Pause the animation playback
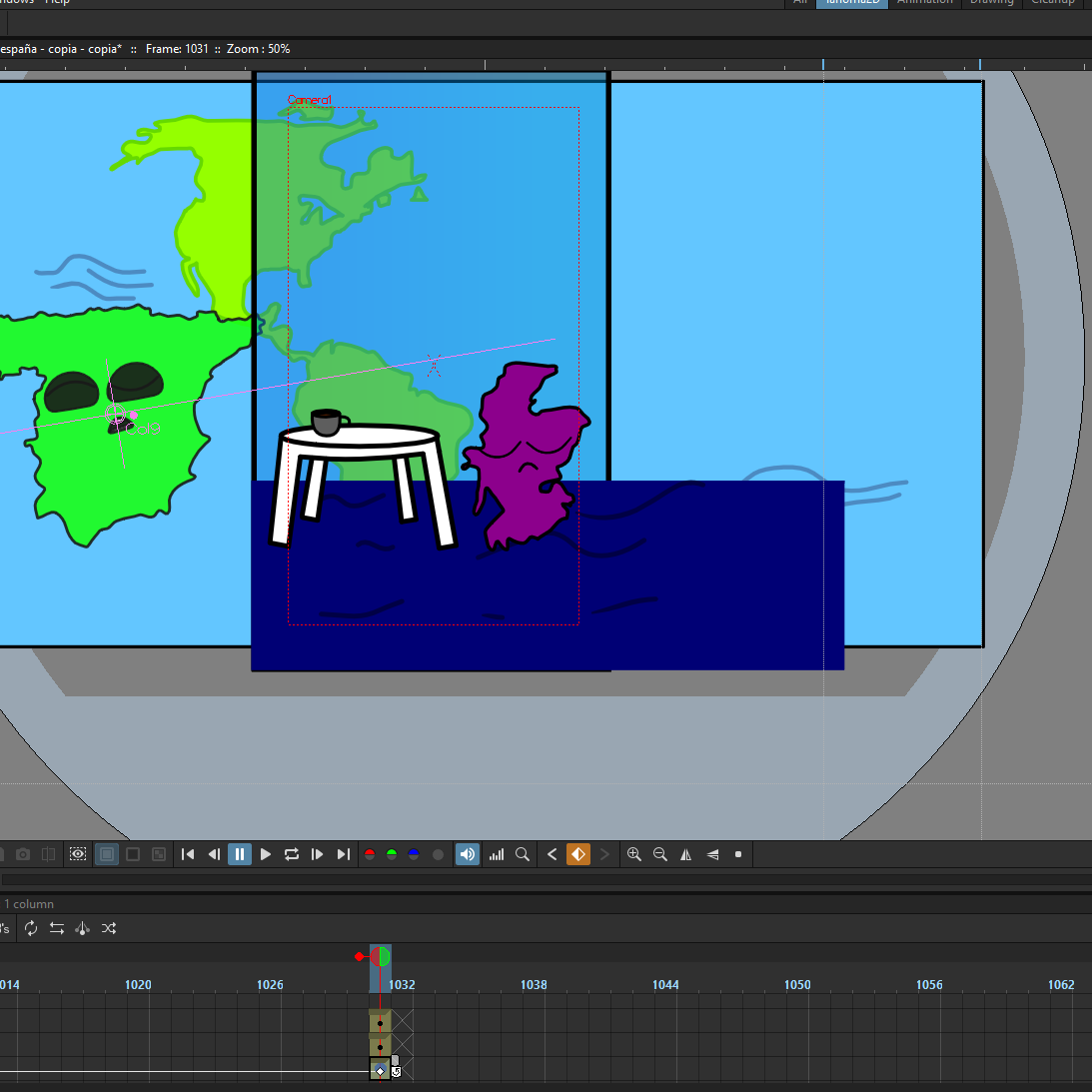Screen dimensions: 1092x1092 pos(240,854)
